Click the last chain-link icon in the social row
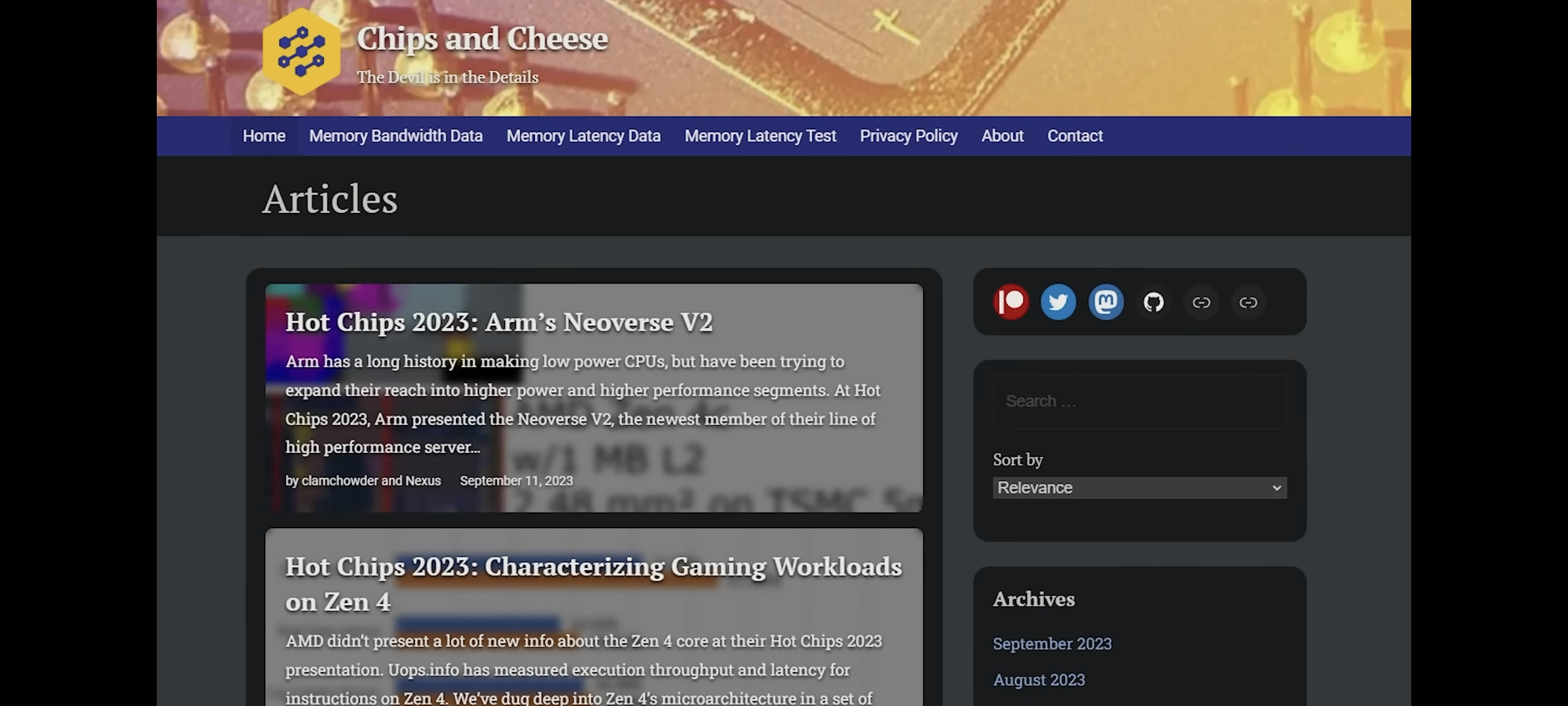The width and height of the screenshot is (1568, 706). pyautogui.click(x=1249, y=302)
